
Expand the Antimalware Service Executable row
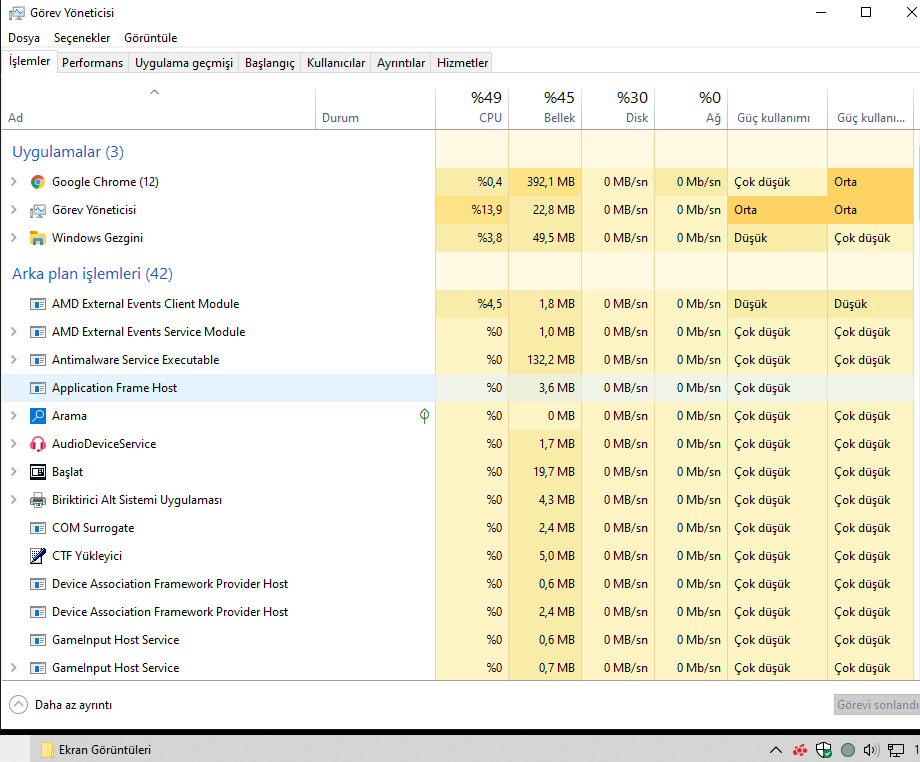coord(13,360)
